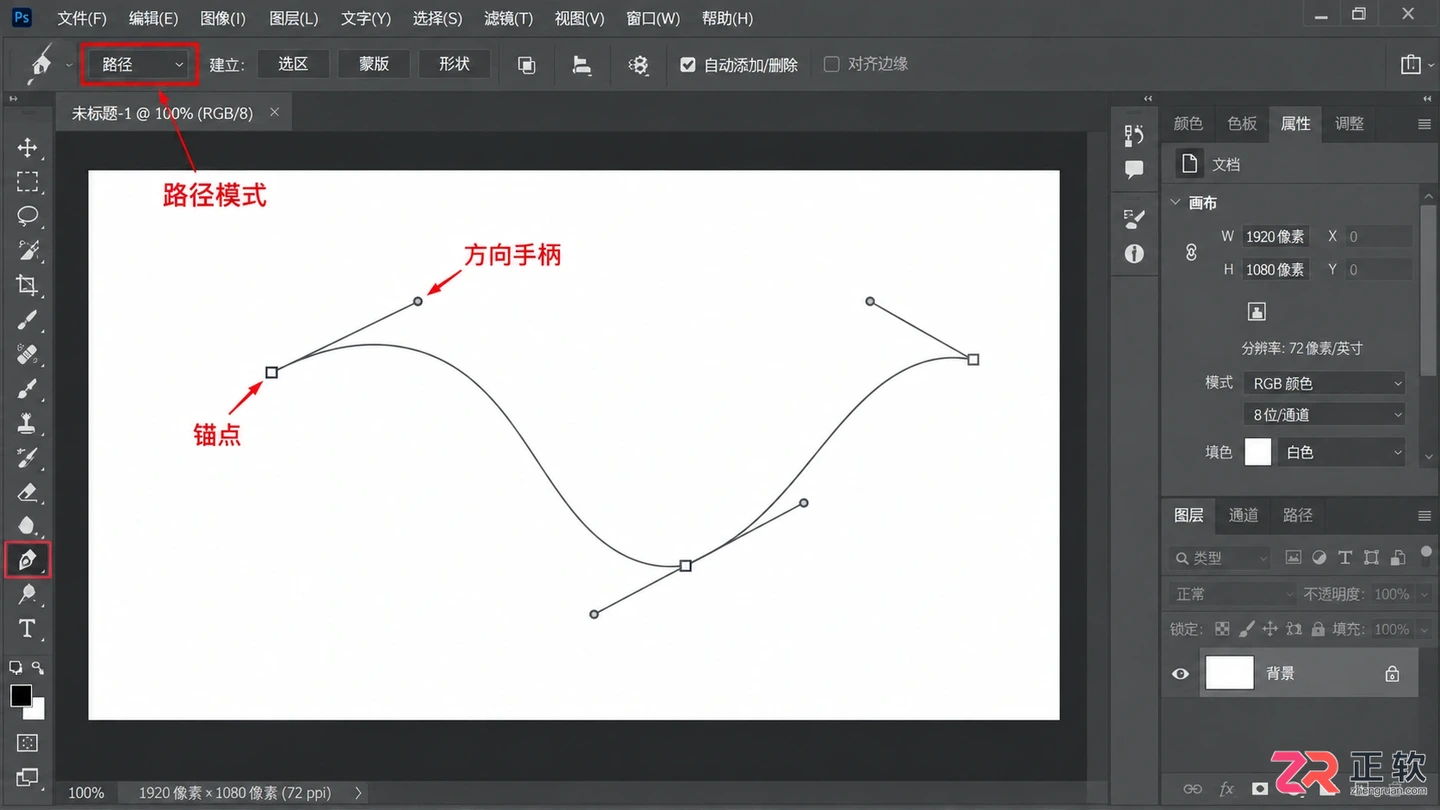This screenshot has height=810, width=1440.
Task: Open the 白色 fill dropdown
Action: (1343, 452)
